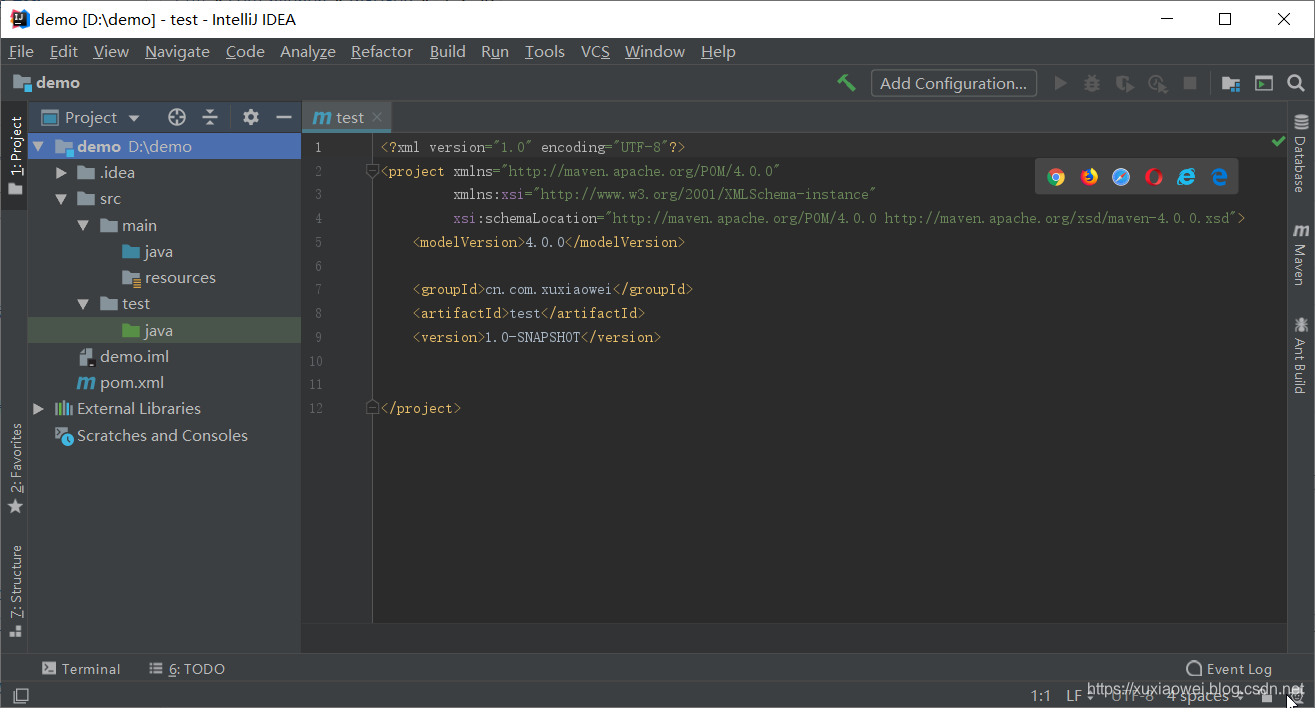Viewport: 1315px width, 708px height.
Task: Run the project with the green hammer Build icon
Action: tap(846, 83)
